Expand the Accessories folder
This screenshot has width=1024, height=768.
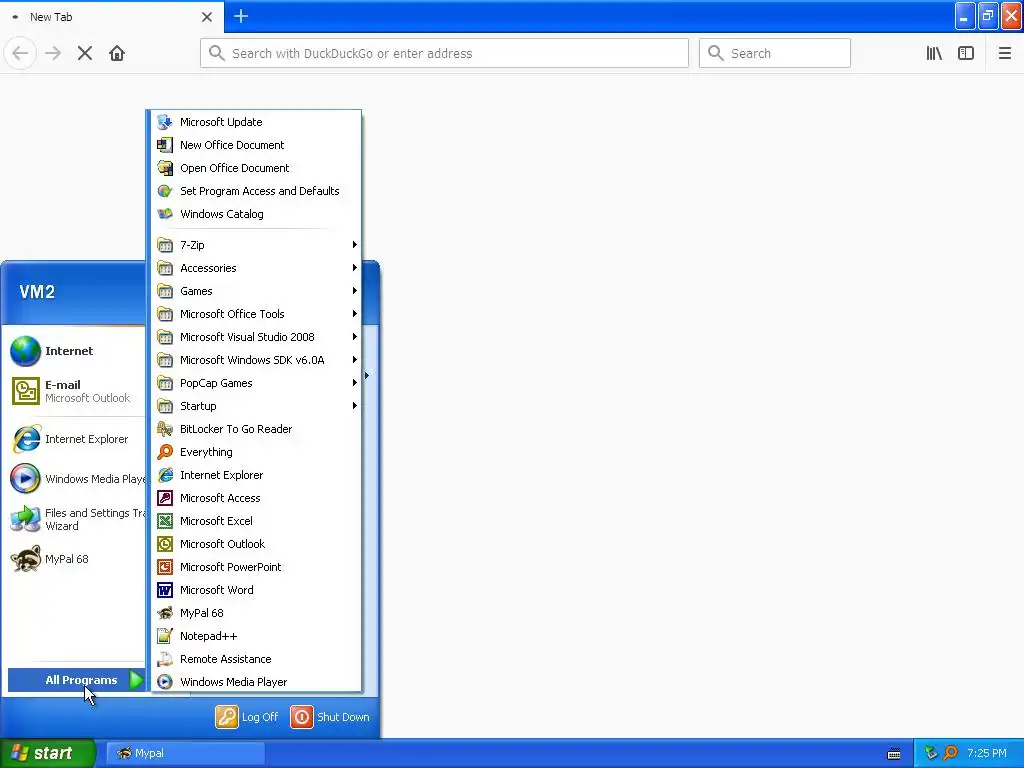coord(256,268)
